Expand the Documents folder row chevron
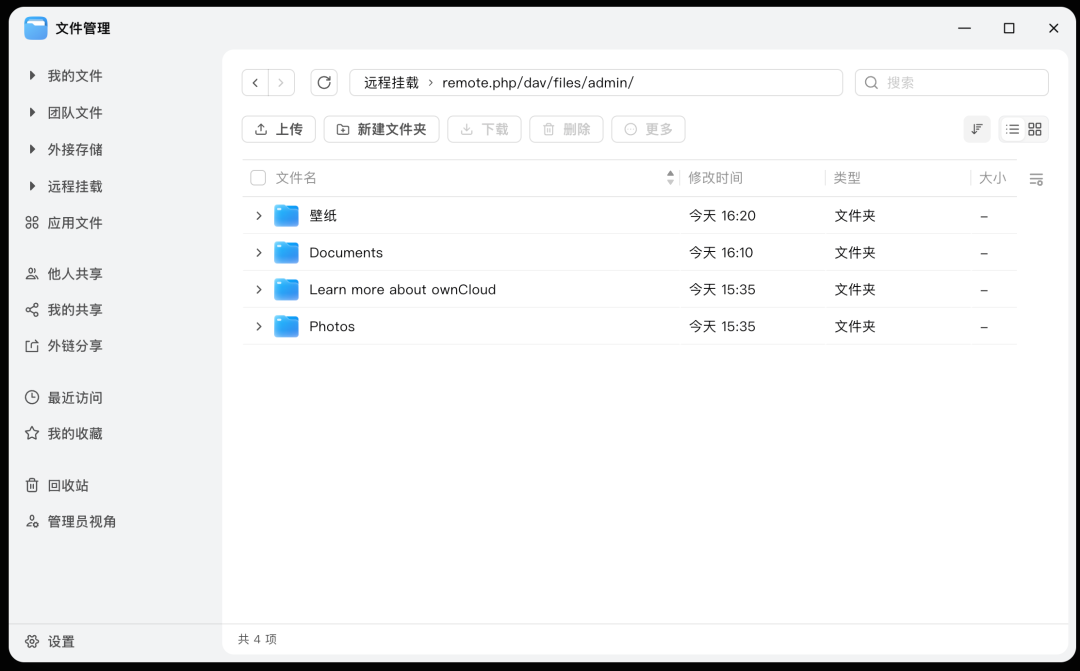 point(259,253)
